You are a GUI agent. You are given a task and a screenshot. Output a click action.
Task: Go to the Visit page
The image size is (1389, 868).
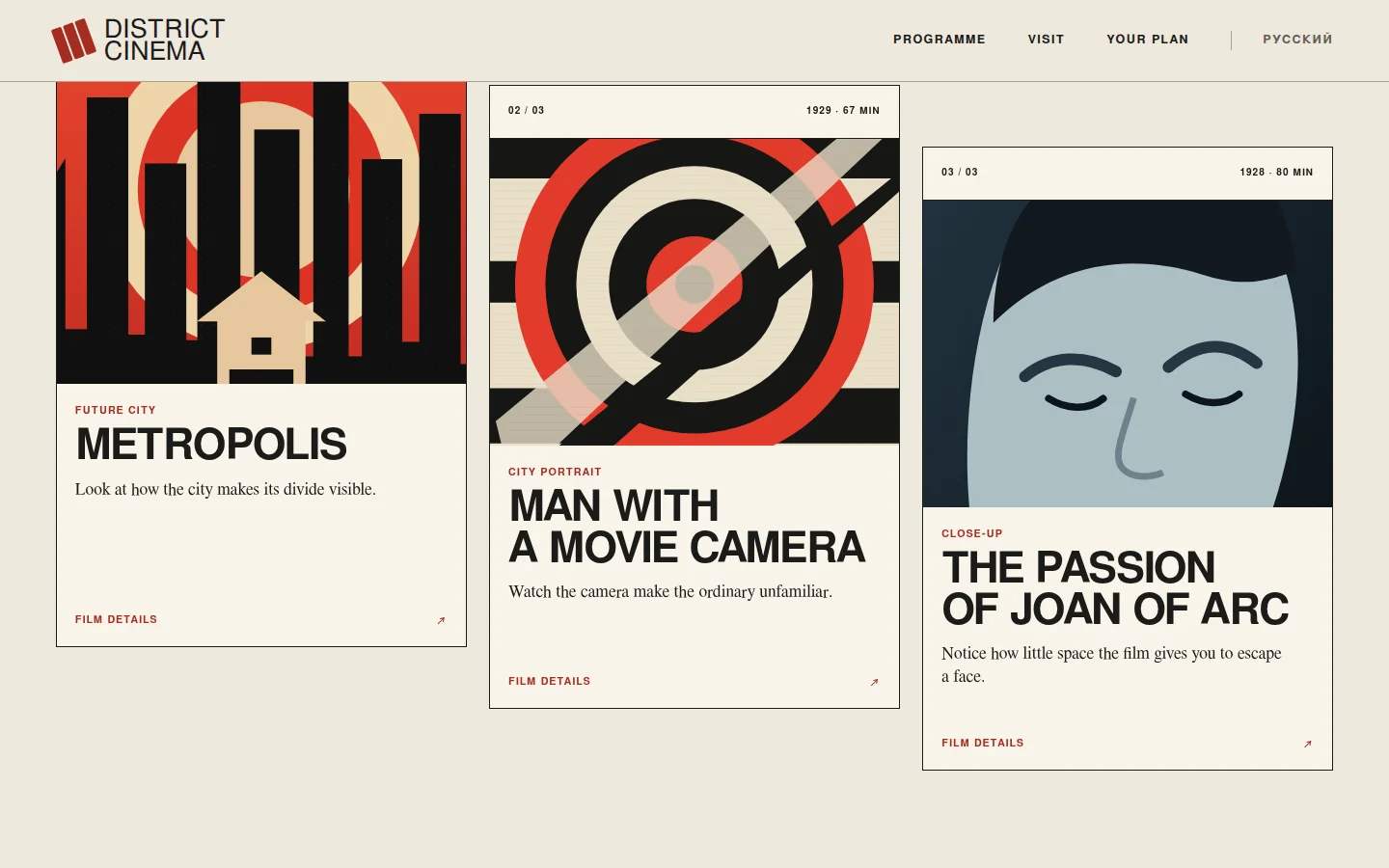(x=1046, y=40)
